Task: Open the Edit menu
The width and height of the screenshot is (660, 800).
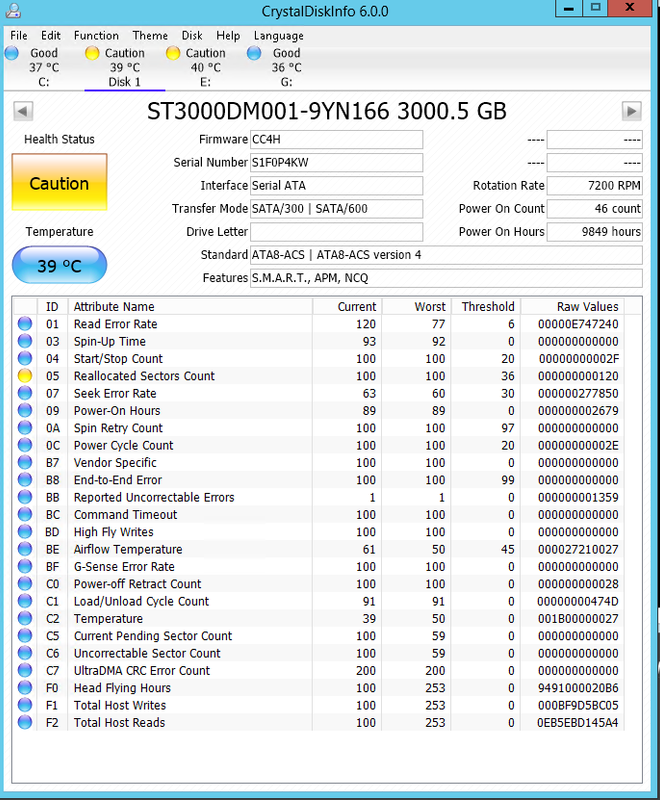Action: click(x=50, y=36)
